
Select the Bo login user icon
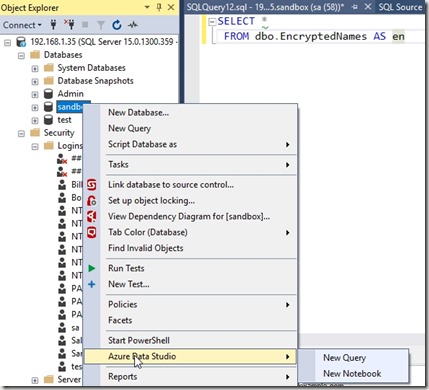(62, 197)
